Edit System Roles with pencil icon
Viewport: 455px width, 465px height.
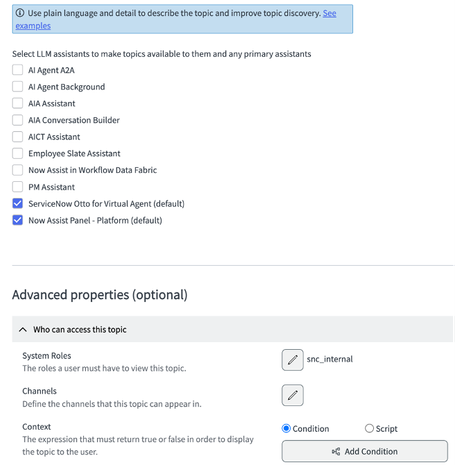click(x=292, y=360)
